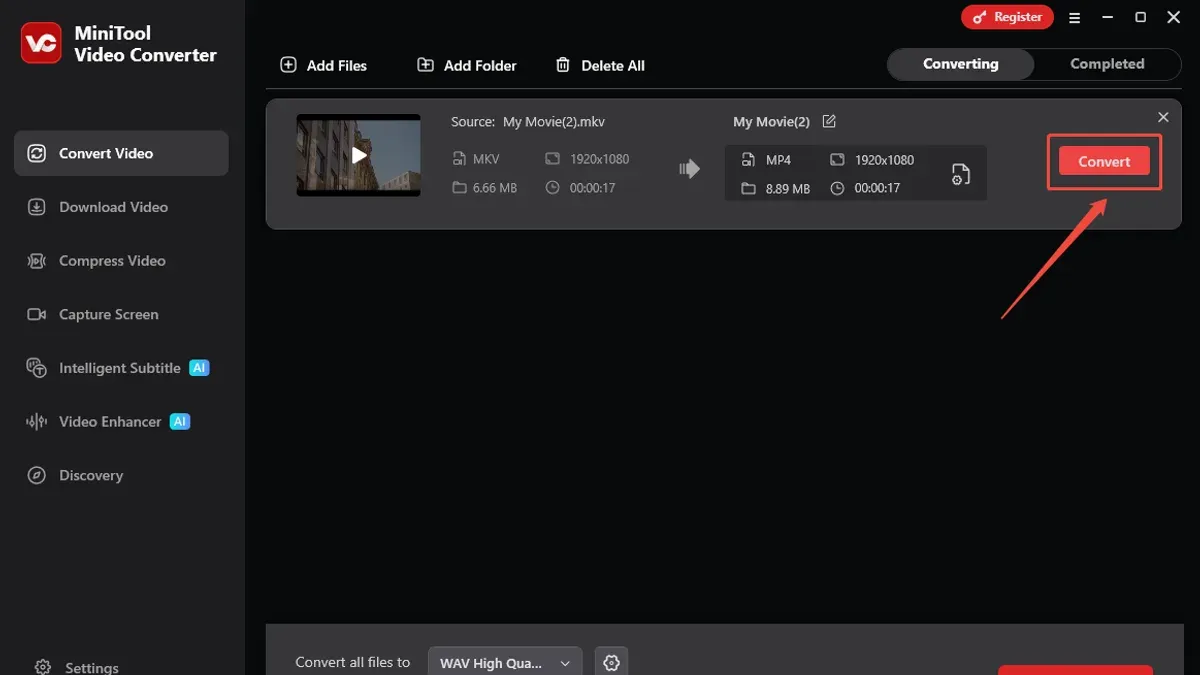
Task: Switch to the Converting tab
Action: pyautogui.click(x=960, y=64)
